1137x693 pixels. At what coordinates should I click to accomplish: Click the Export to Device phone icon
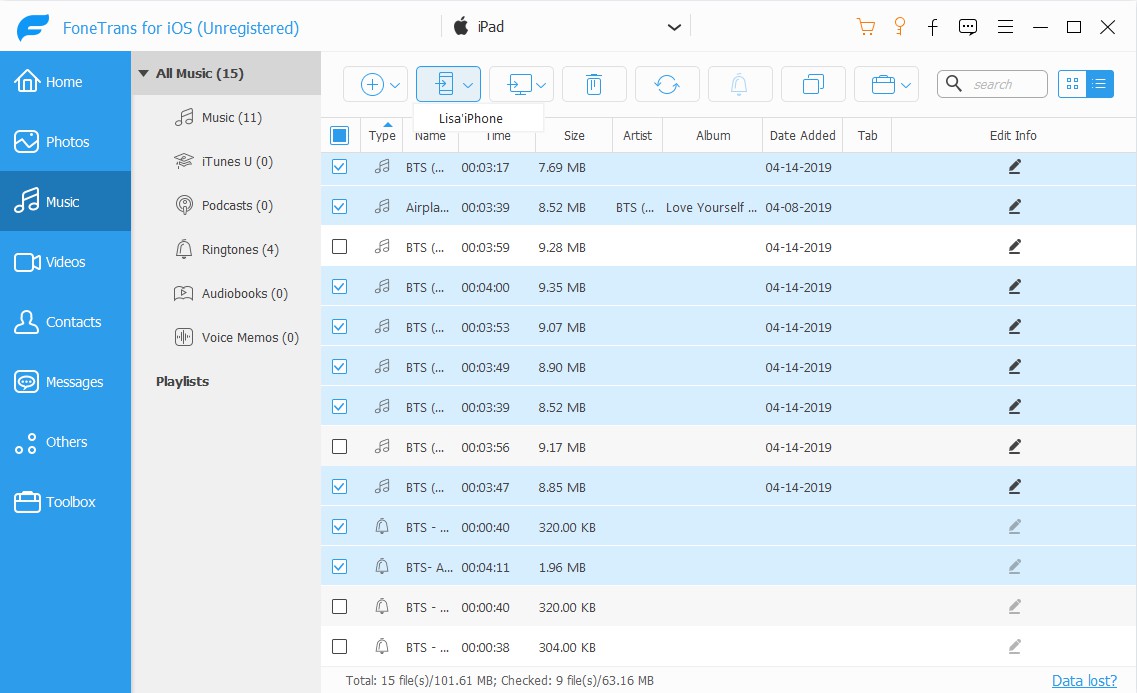pos(444,84)
